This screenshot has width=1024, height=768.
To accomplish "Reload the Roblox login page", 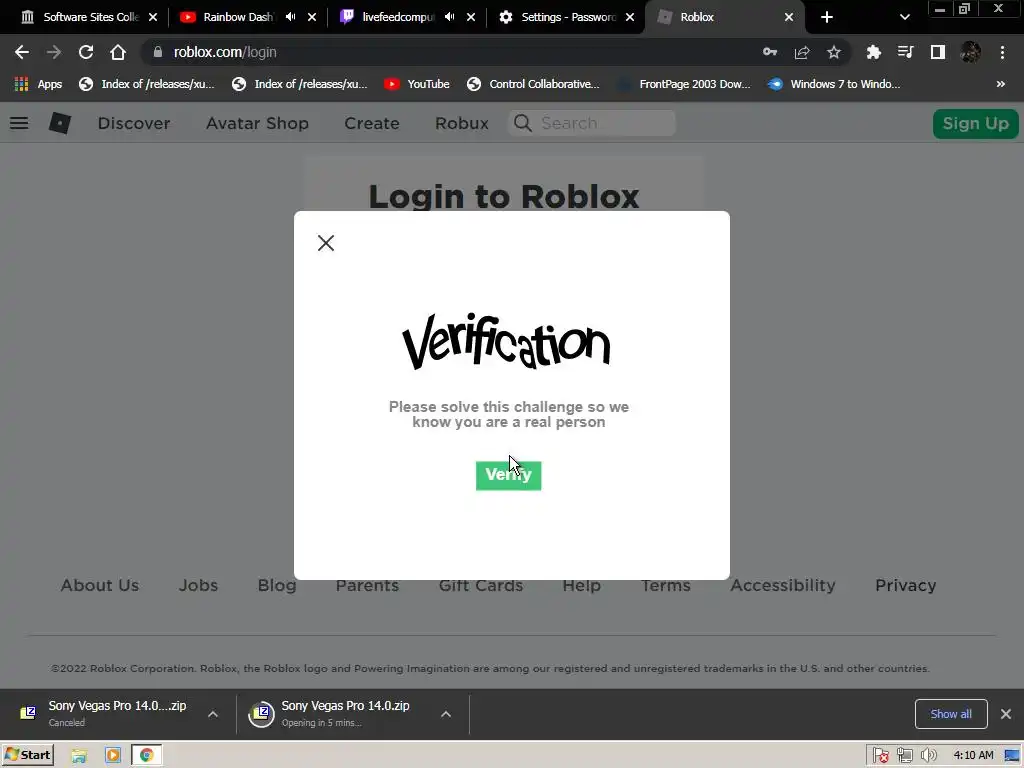I will 86,52.
